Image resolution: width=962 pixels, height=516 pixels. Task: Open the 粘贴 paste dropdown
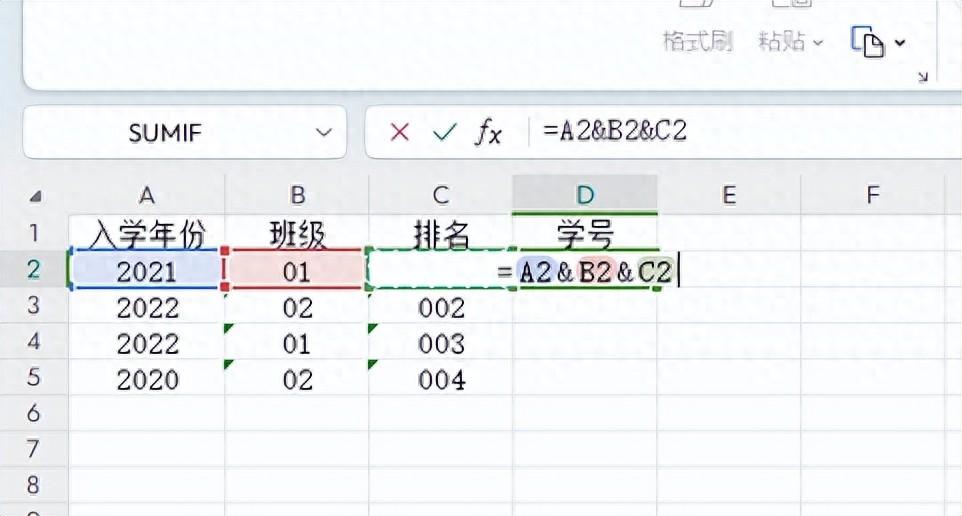pyautogui.click(x=790, y=42)
